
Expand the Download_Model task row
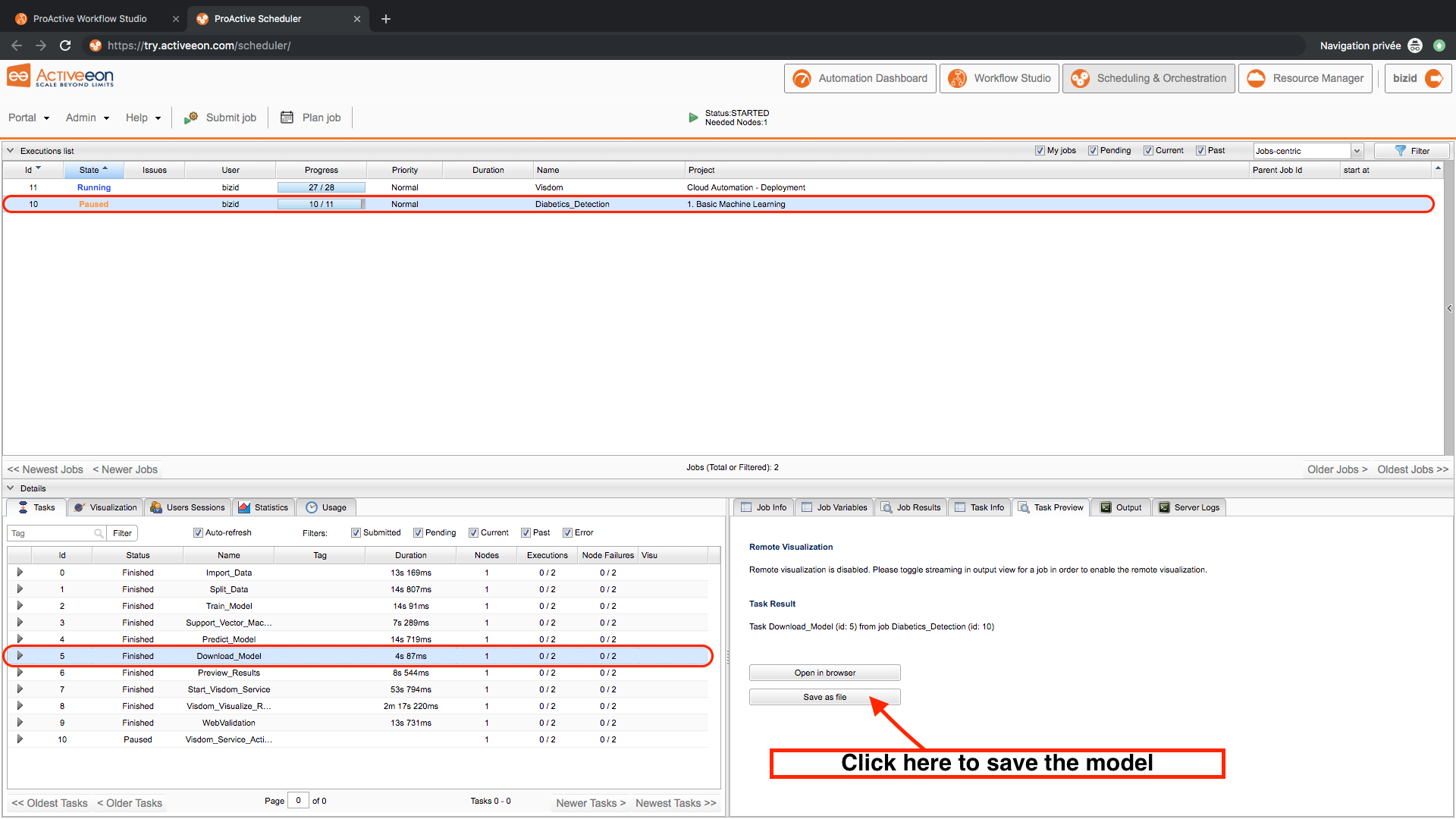(x=20, y=656)
